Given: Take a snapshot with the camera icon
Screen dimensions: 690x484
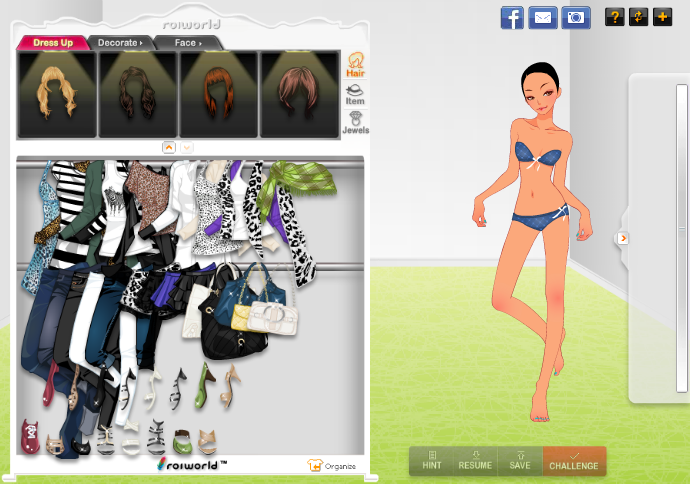Looking at the screenshot, I should 576,17.
